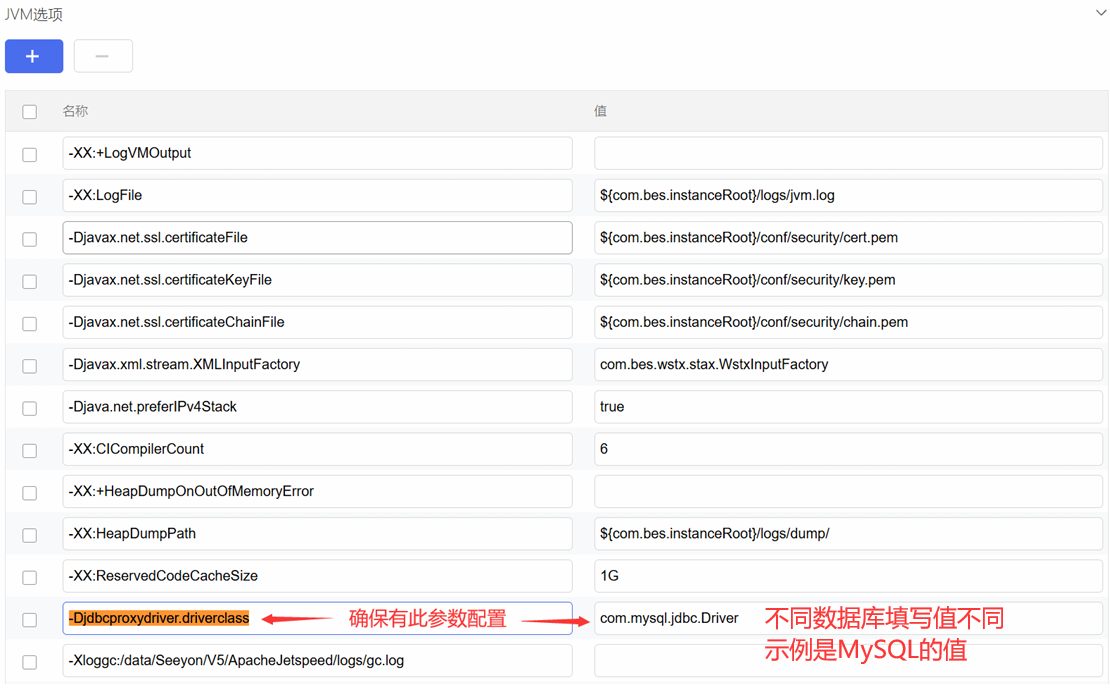Check the -XX:CICompilerCount row checkbox
1110x690 pixels.
click(x=30, y=450)
